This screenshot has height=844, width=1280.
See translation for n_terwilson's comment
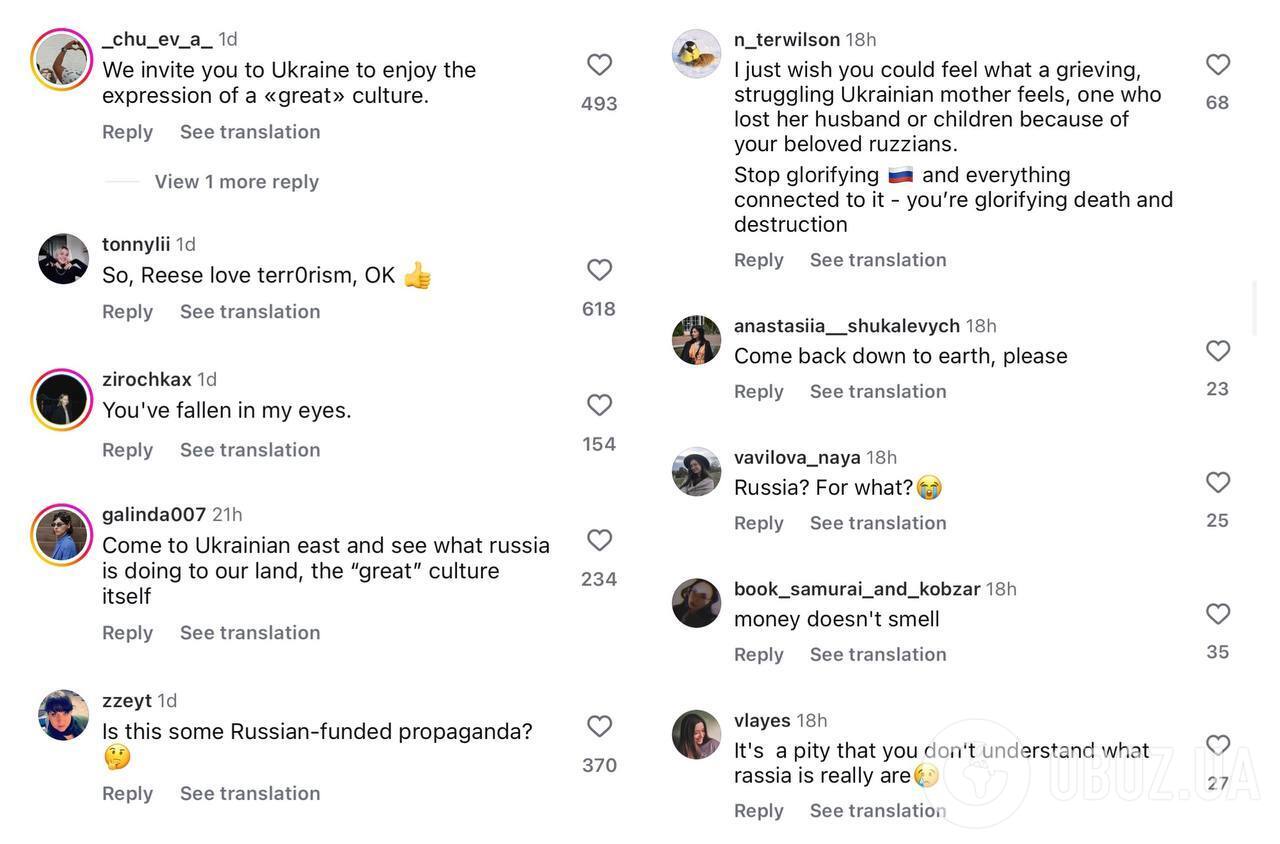[x=878, y=260]
